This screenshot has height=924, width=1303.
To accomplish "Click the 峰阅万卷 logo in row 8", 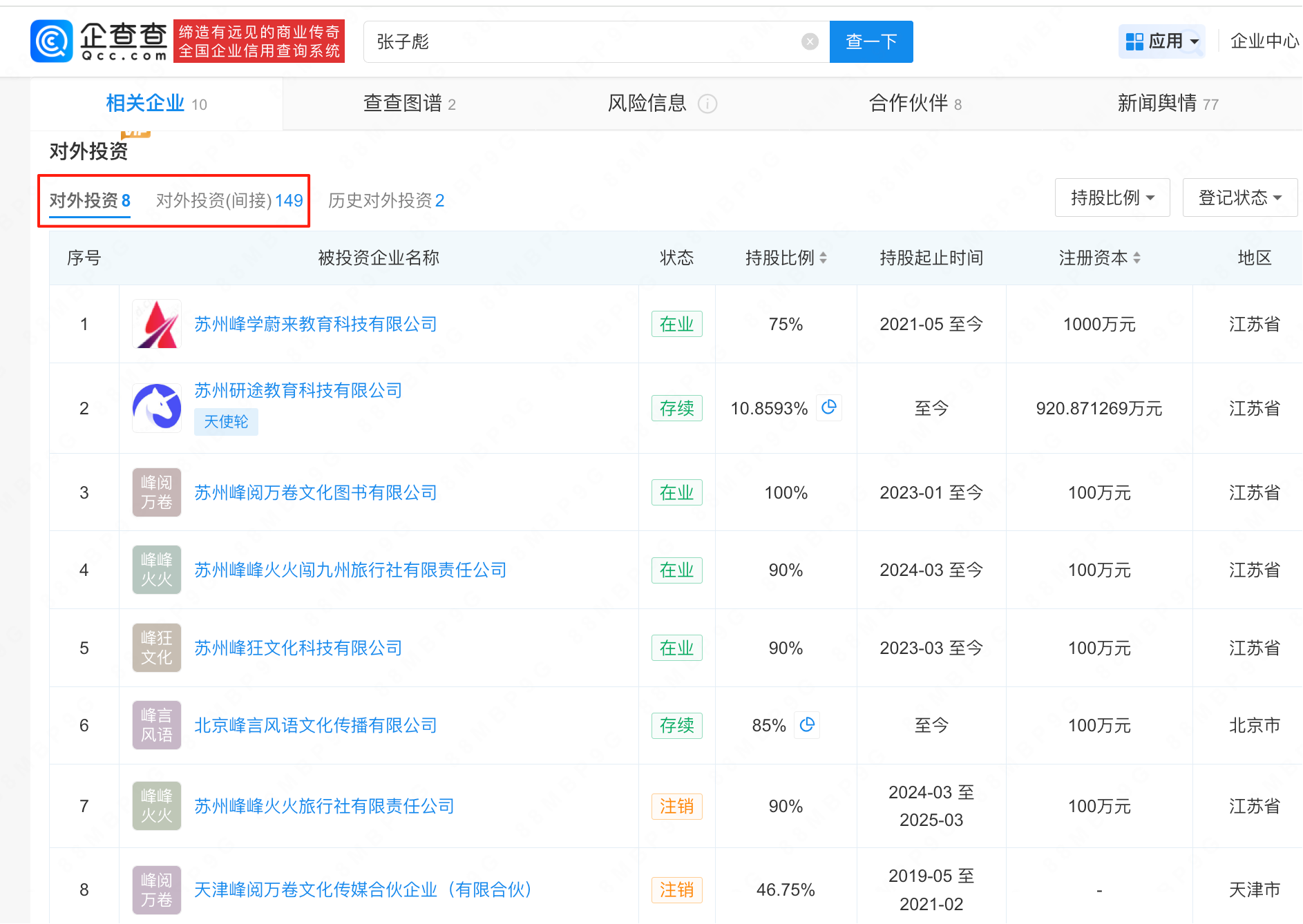I will click(x=157, y=889).
